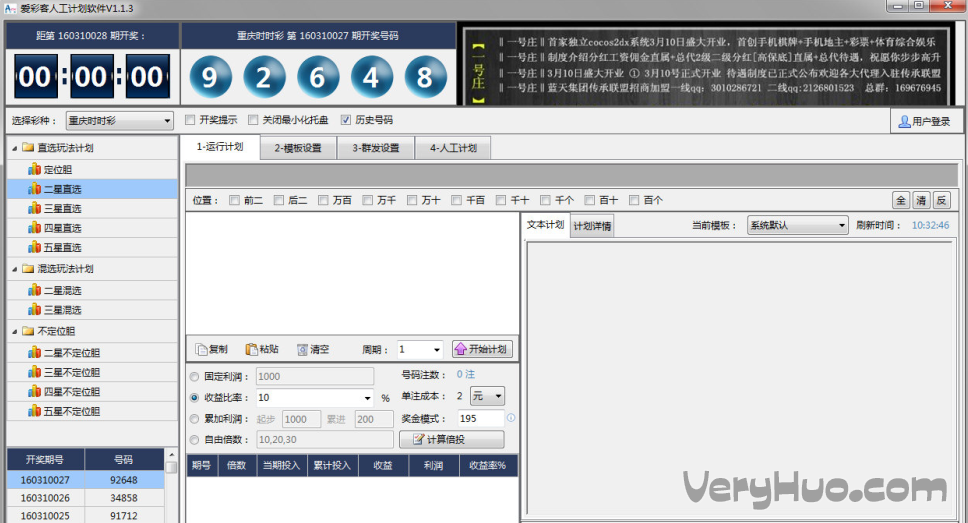Open 用户登录 user login

click(x=925, y=122)
